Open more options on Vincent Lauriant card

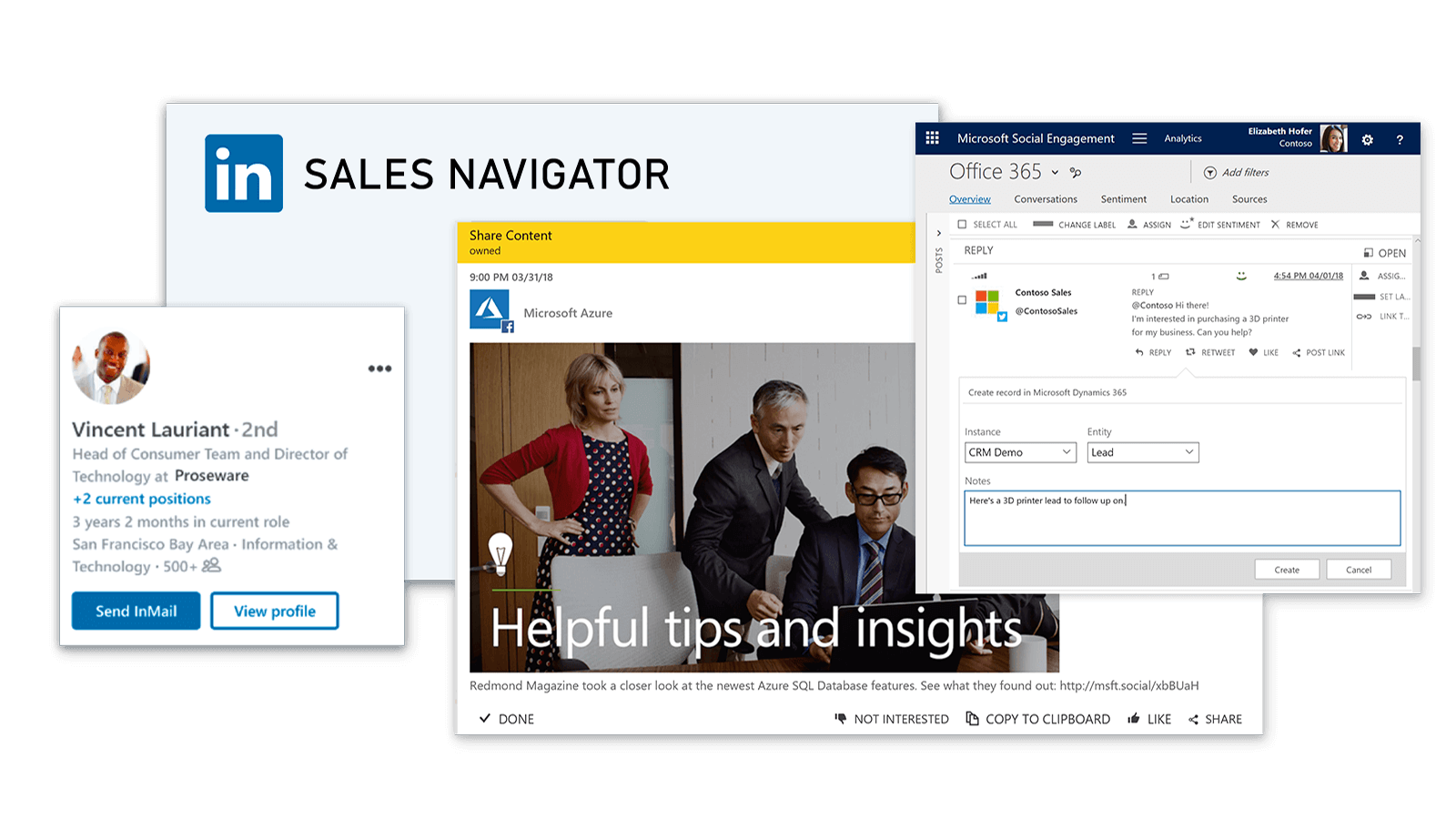(x=379, y=369)
